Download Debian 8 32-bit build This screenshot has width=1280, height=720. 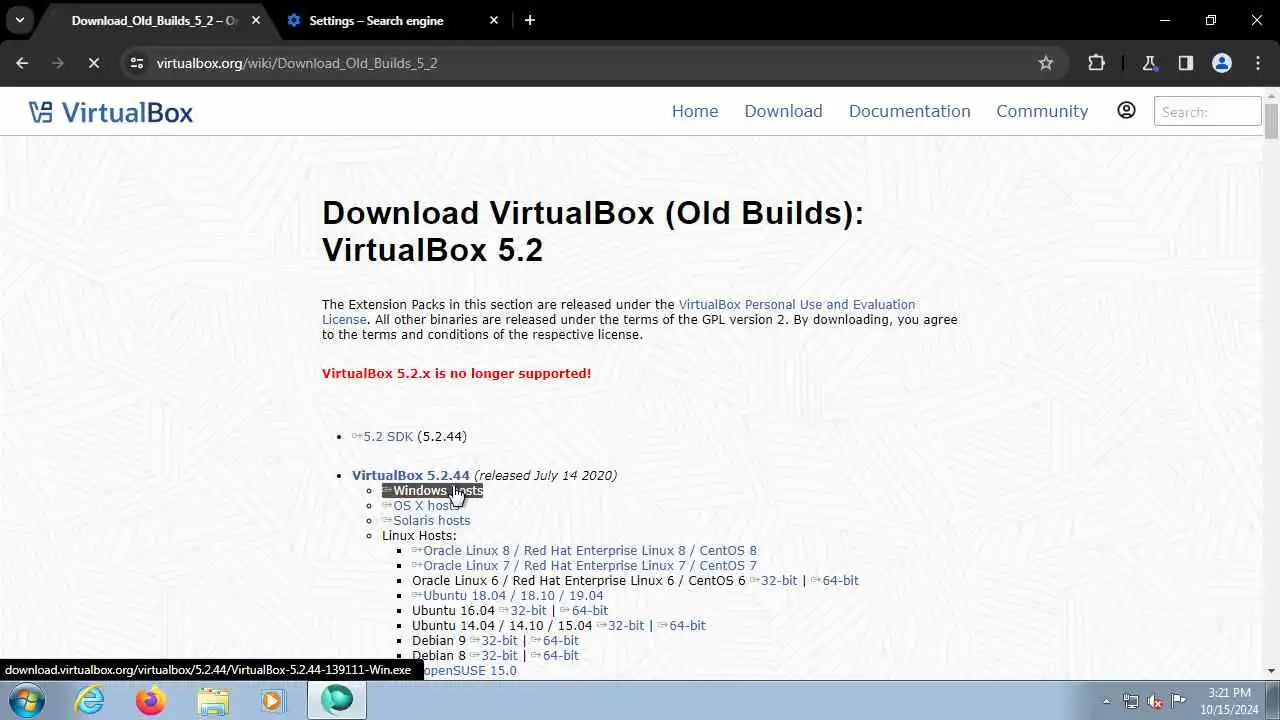pos(494,655)
